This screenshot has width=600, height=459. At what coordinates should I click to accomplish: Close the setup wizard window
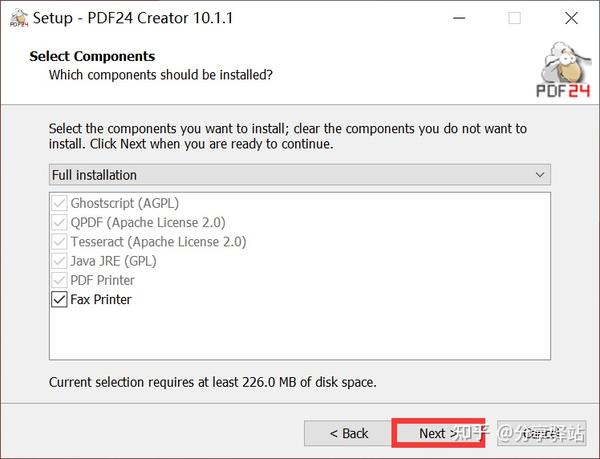[x=572, y=18]
